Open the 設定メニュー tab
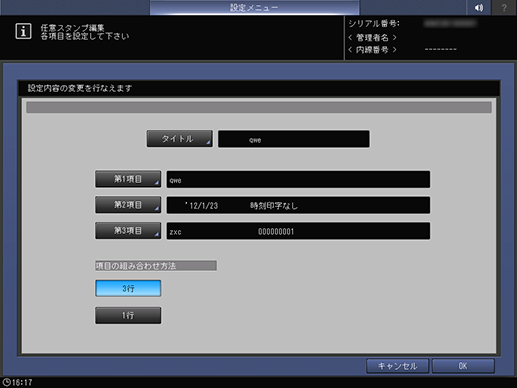This screenshot has width=517, height=388. click(254, 7)
